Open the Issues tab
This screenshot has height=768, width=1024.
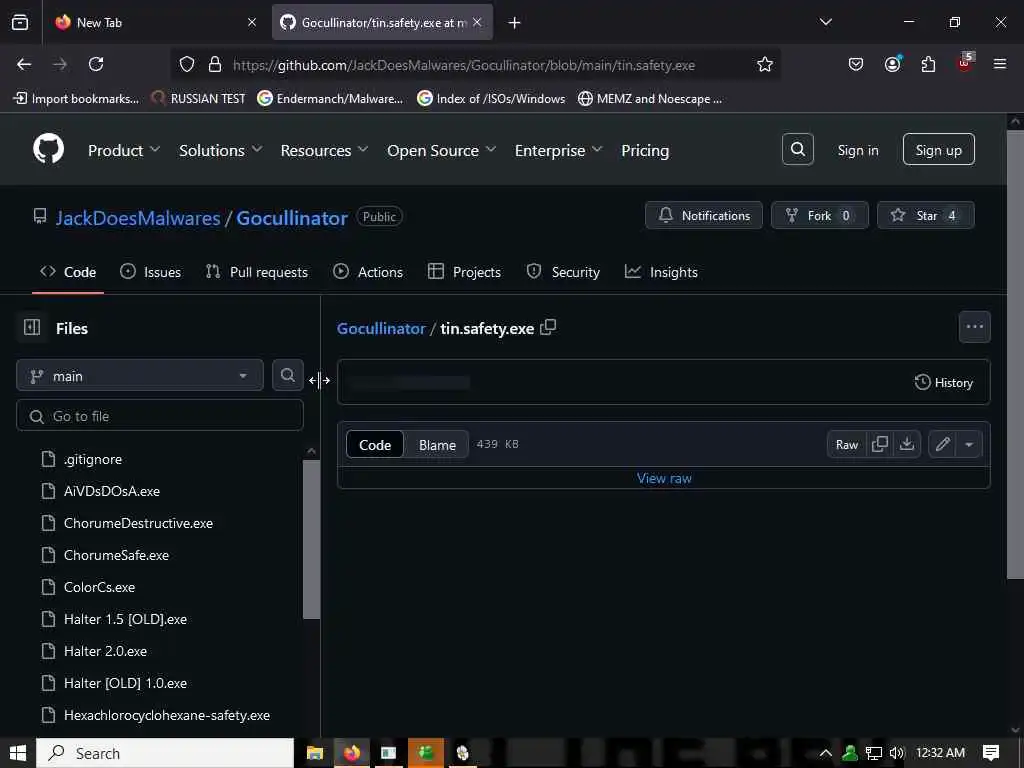(x=151, y=272)
